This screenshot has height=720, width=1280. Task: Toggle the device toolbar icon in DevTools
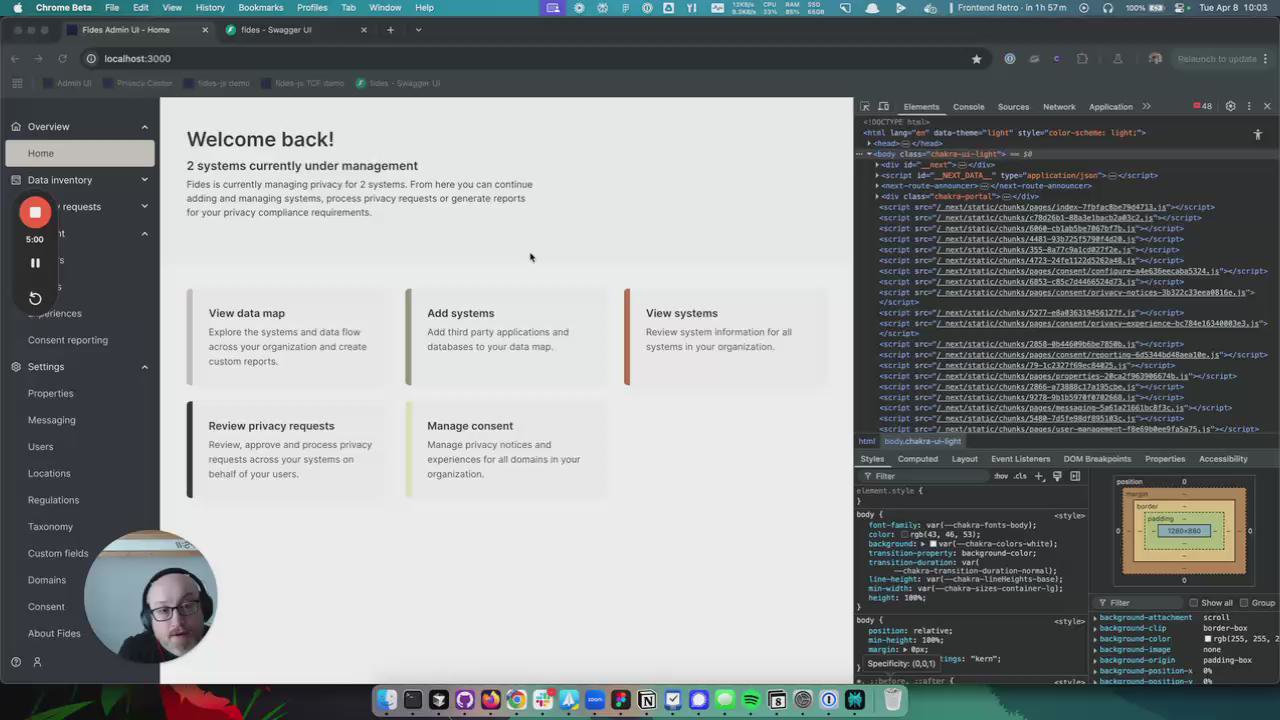pos(884,106)
